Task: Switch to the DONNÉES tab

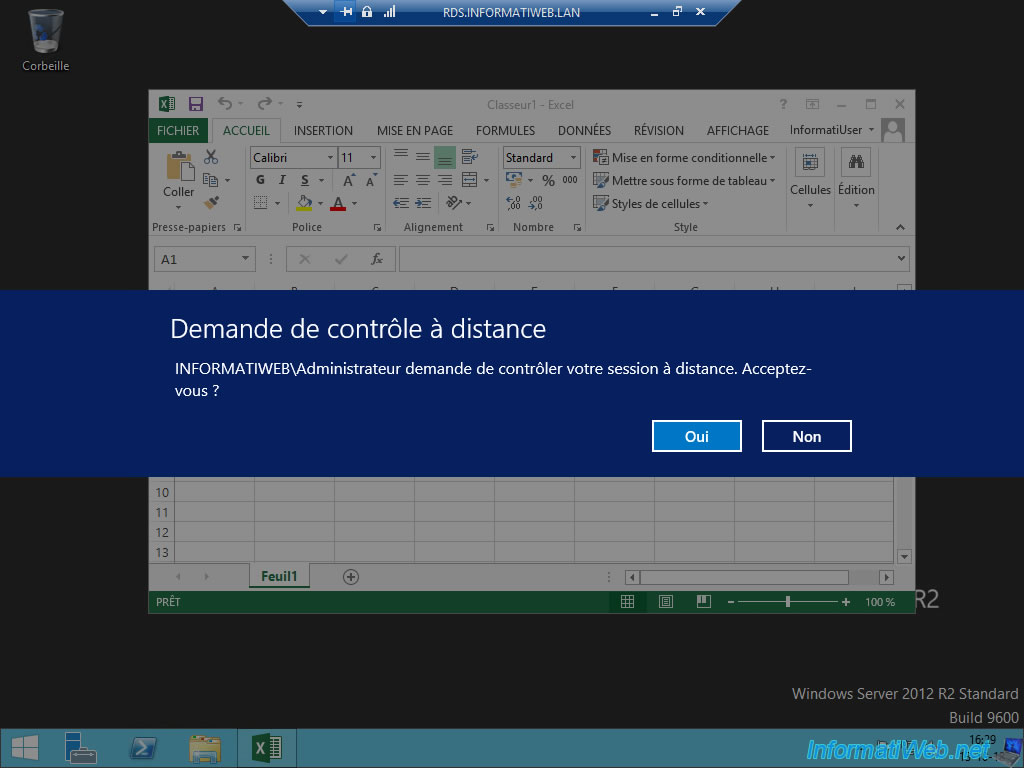Action: point(584,131)
